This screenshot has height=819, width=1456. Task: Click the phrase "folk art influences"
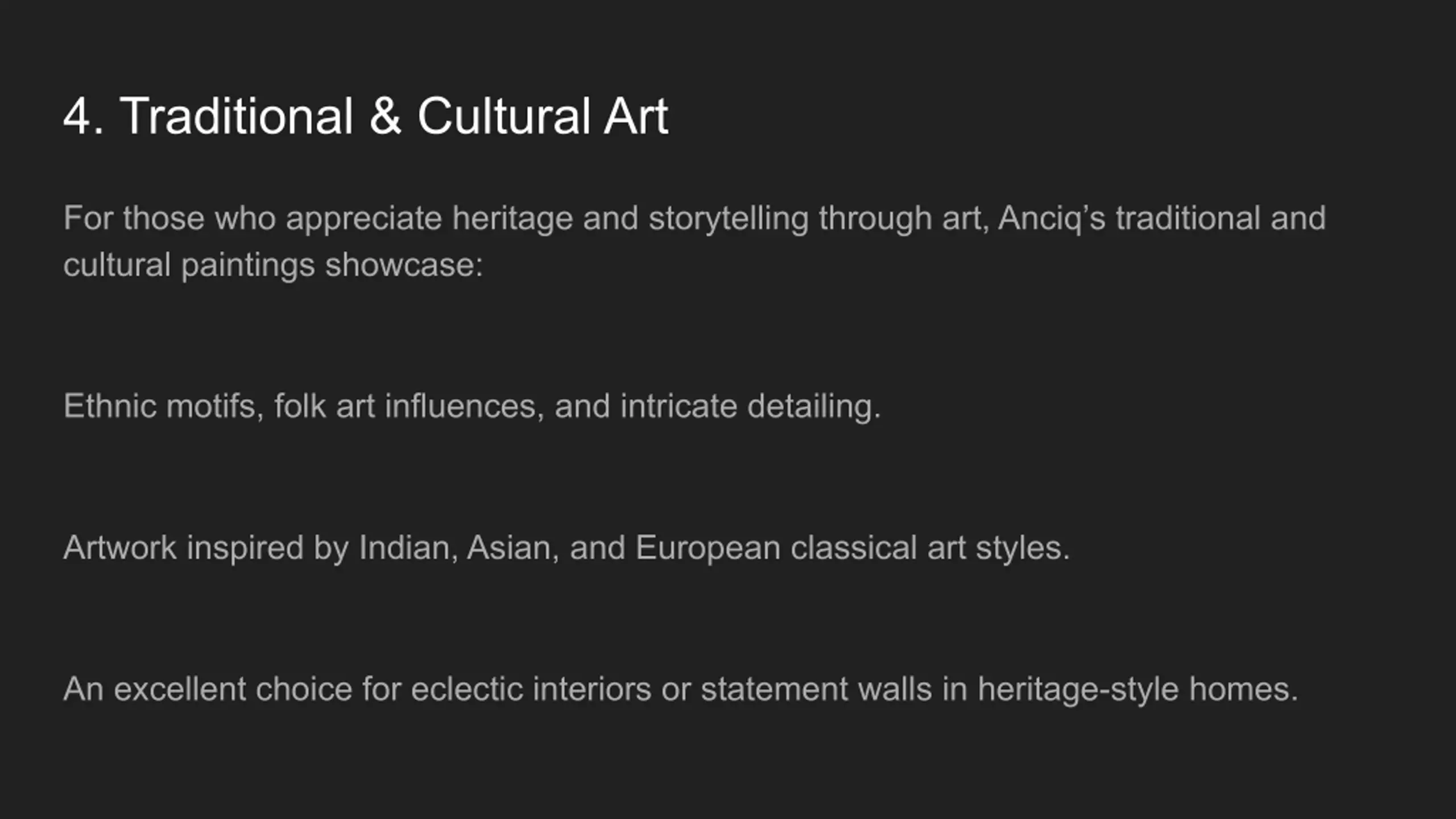[405, 406]
